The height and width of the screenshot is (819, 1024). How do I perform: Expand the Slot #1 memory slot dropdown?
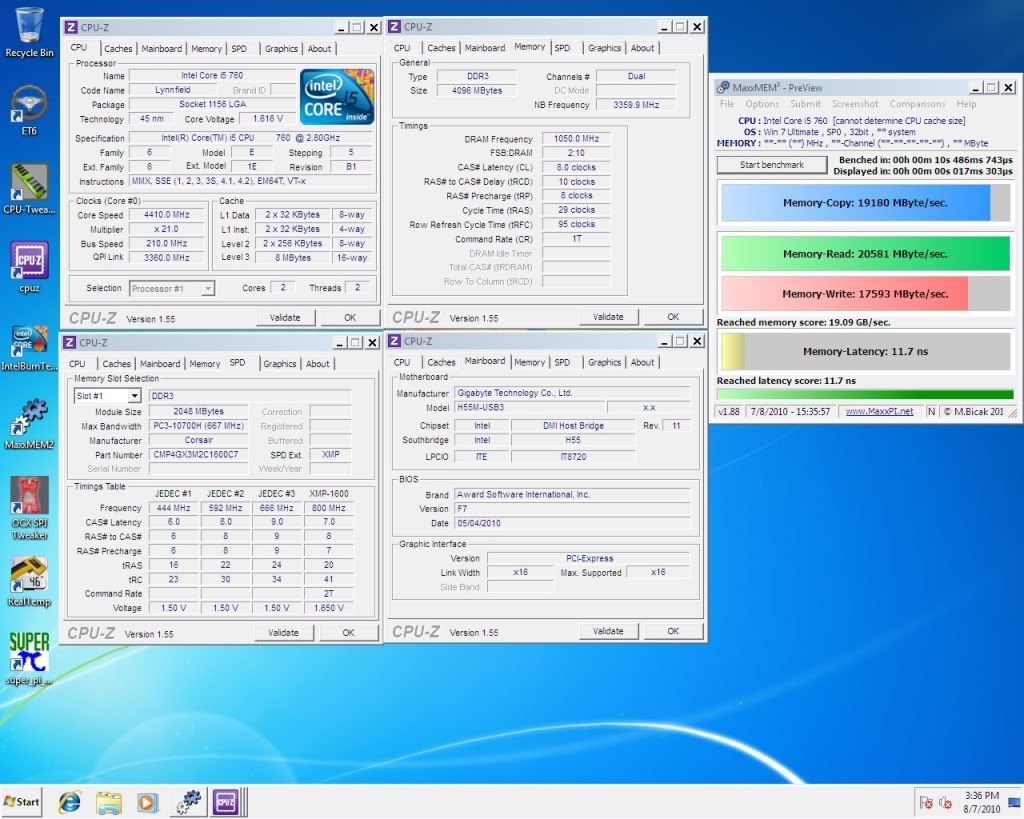coord(107,396)
